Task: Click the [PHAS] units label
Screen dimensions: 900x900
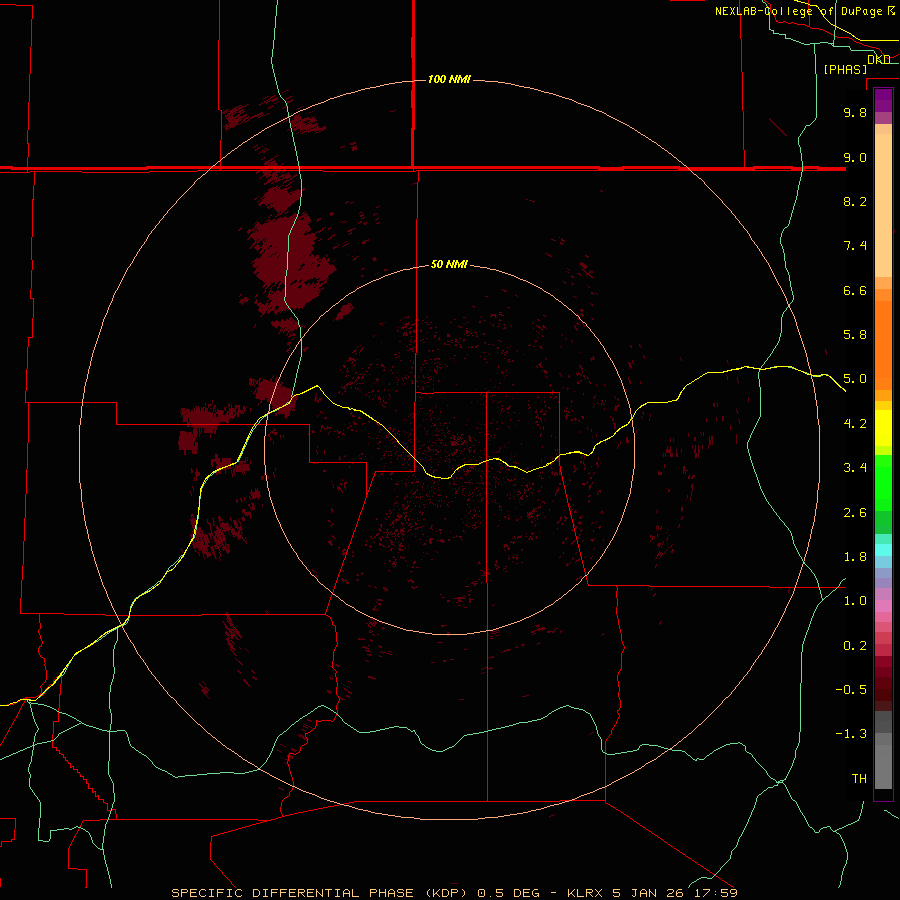Action: 845,70
